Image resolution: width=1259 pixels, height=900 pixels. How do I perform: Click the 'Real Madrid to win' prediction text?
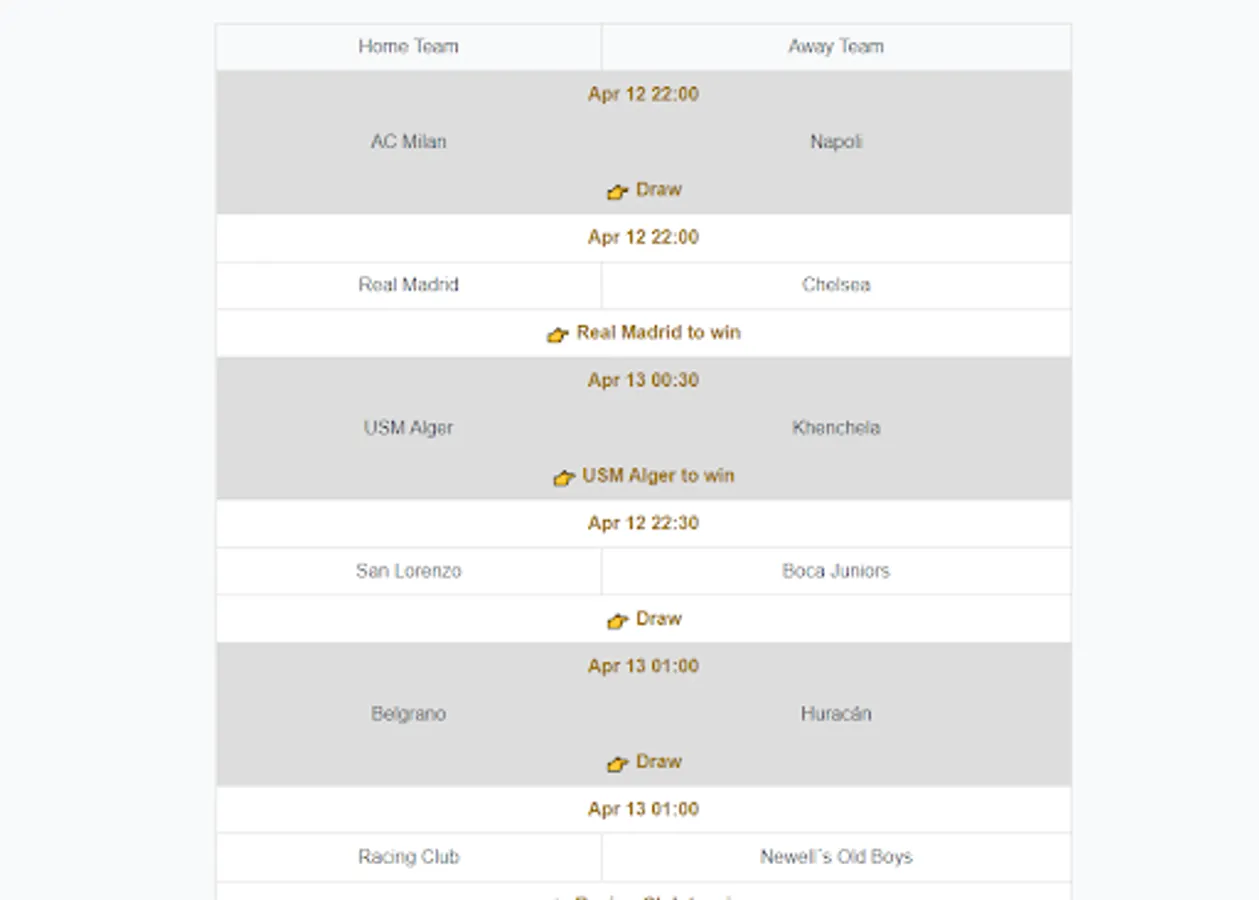tap(658, 332)
